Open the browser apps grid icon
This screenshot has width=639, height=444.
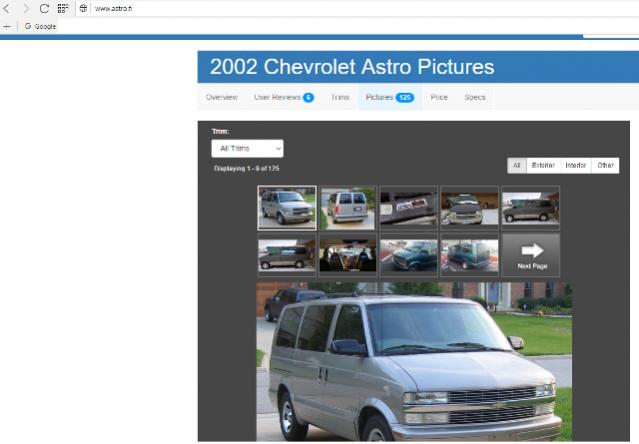coord(63,8)
